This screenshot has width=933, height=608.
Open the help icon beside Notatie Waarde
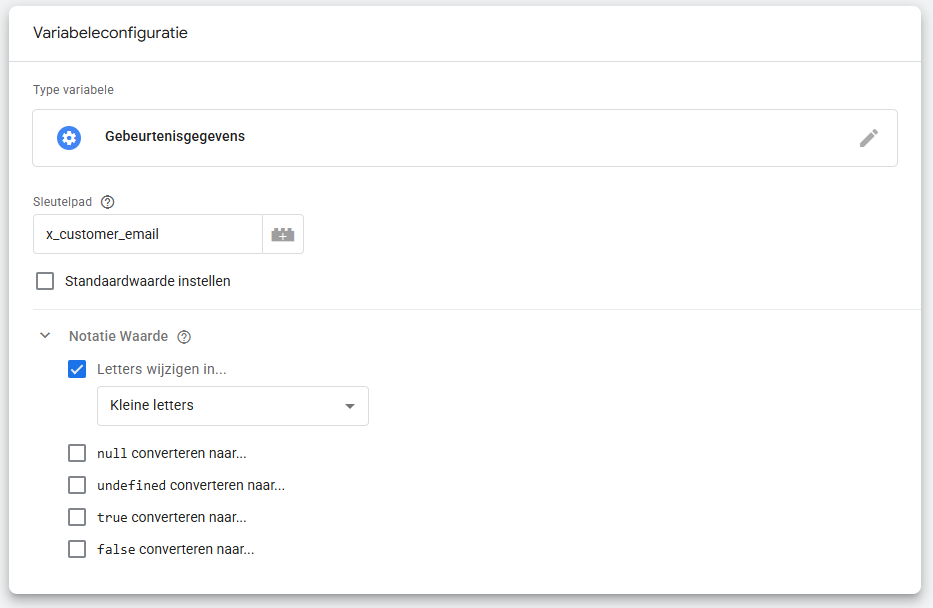click(x=184, y=337)
